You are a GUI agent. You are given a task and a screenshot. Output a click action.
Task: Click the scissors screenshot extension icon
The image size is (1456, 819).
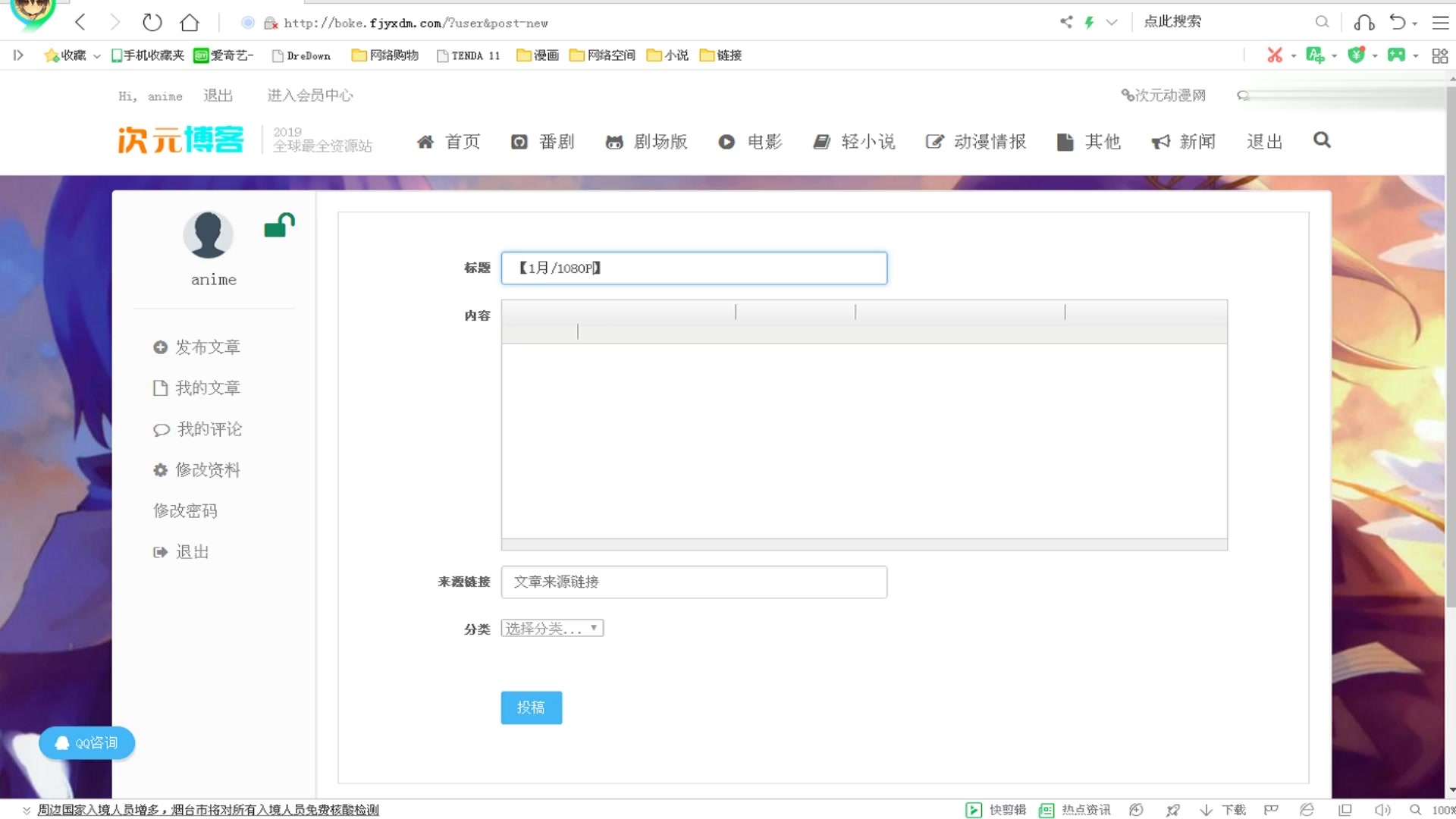tap(1275, 55)
